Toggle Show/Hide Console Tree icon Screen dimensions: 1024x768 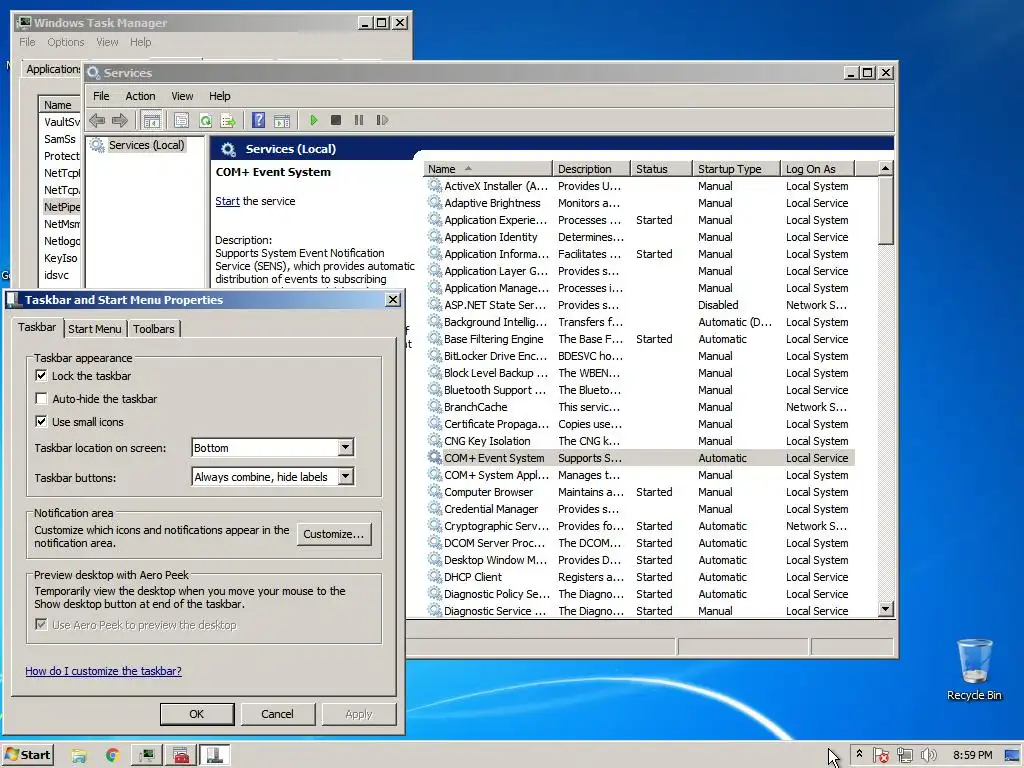pyautogui.click(x=152, y=120)
